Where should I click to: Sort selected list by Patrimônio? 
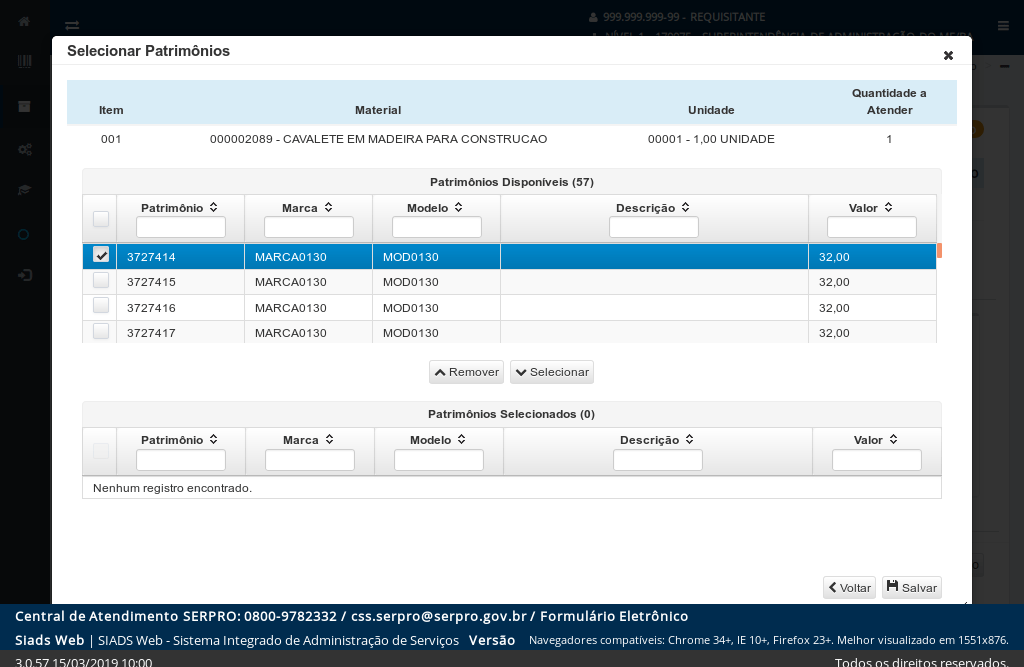point(214,440)
